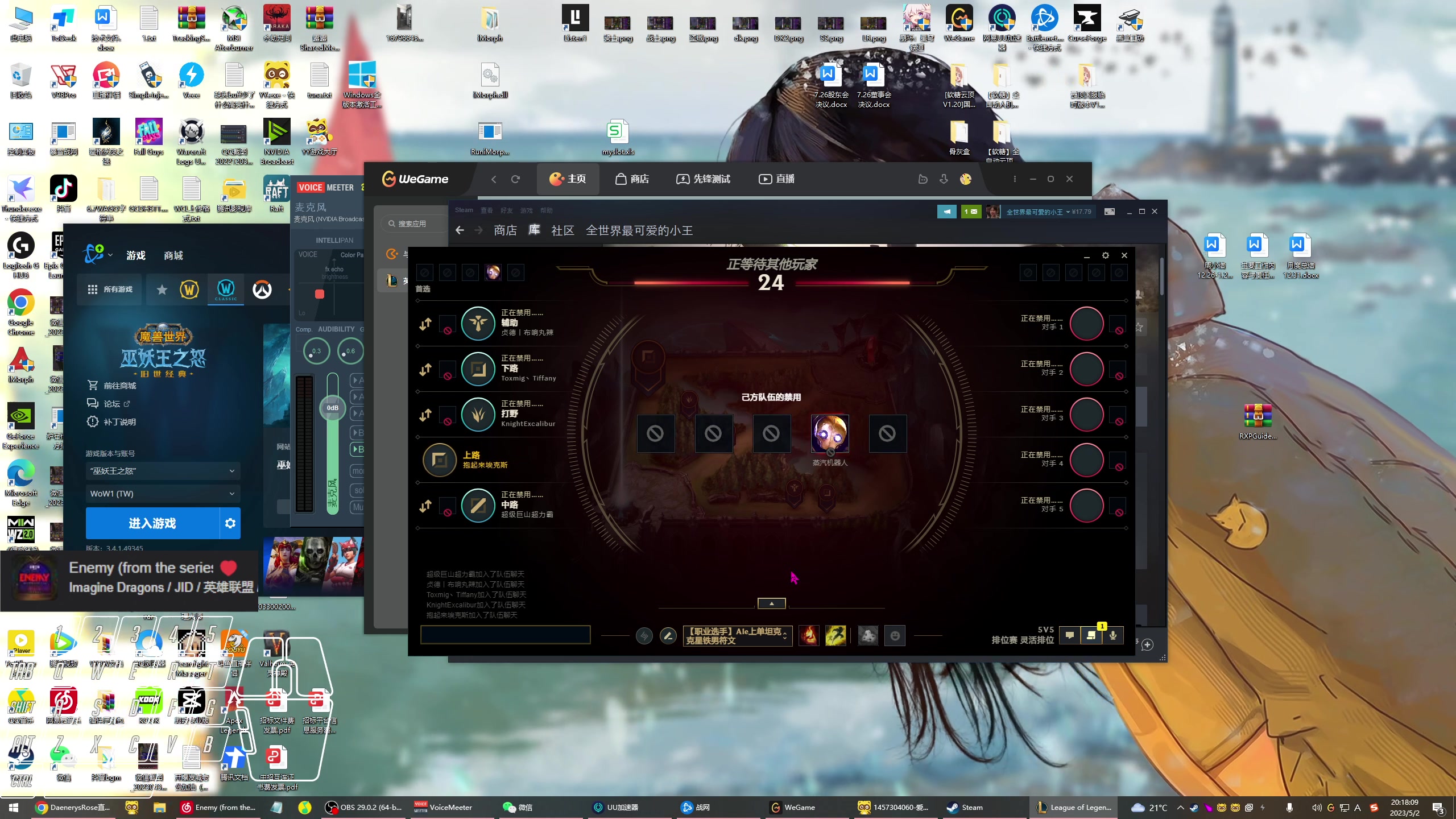Click 所有游戏 button in Battle.net
This screenshot has width=1456, height=819.
point(110,289)
